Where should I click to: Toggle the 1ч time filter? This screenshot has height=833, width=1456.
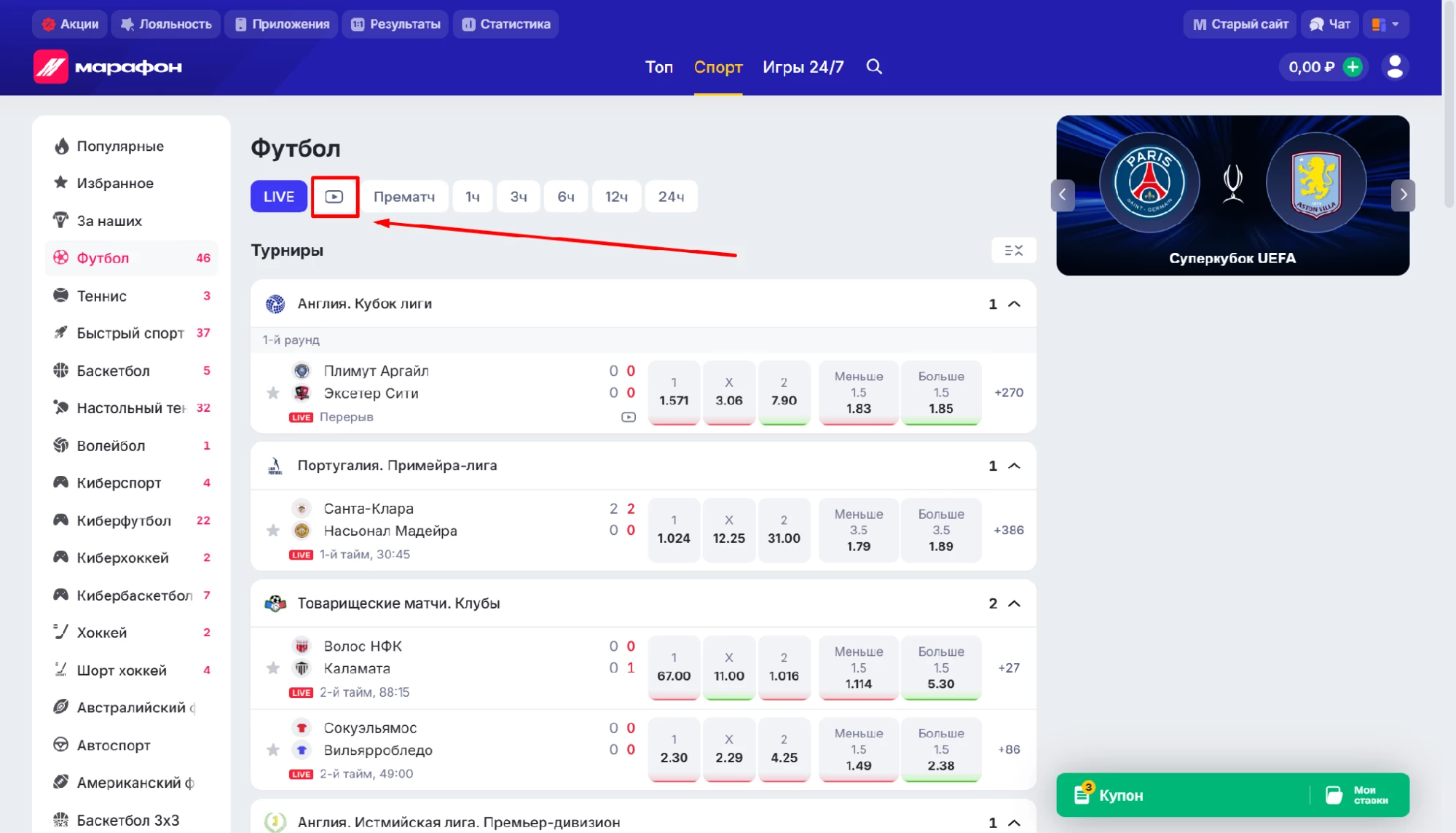[473, 197]
